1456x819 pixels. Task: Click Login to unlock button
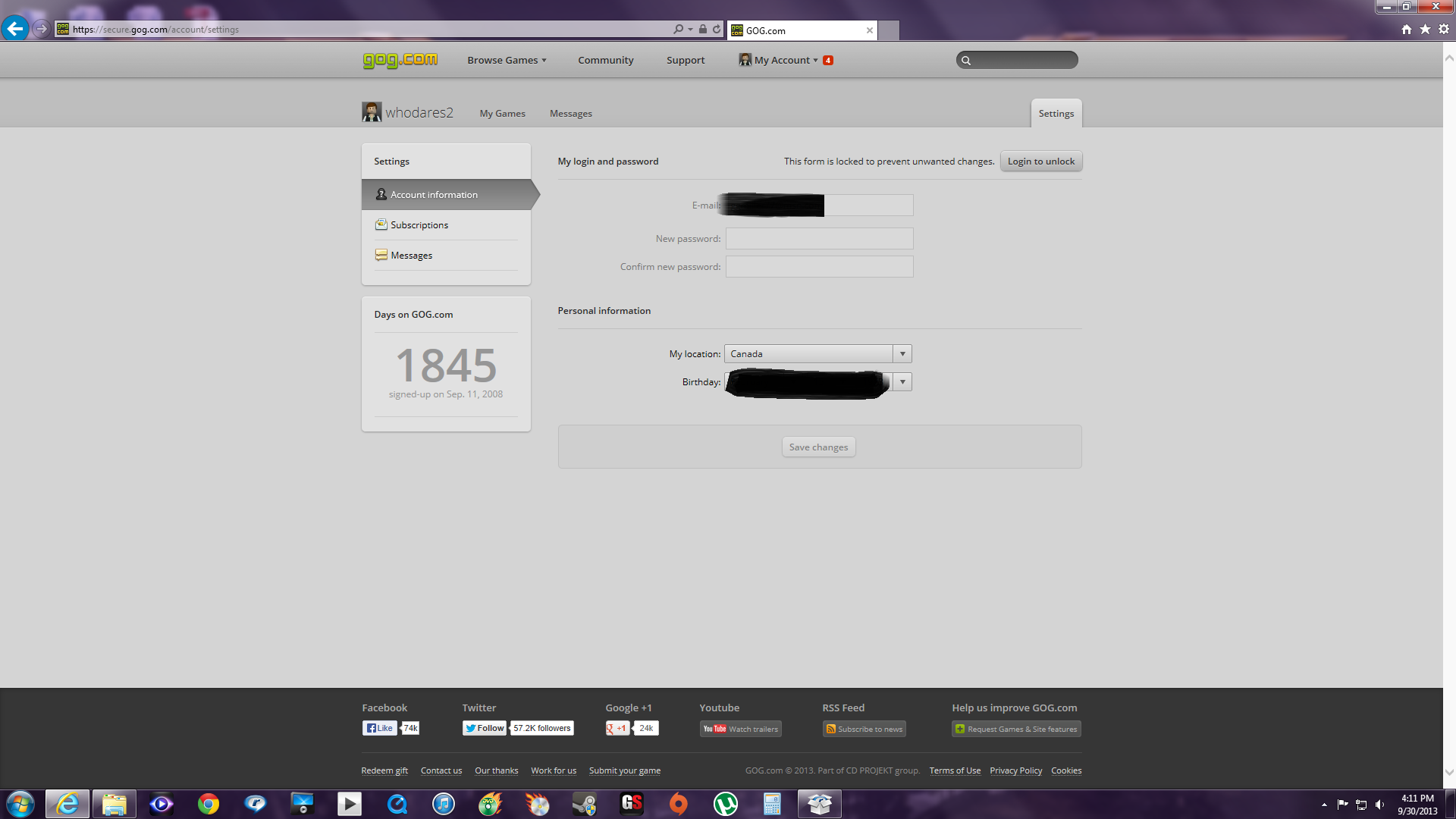point(1041,161)
